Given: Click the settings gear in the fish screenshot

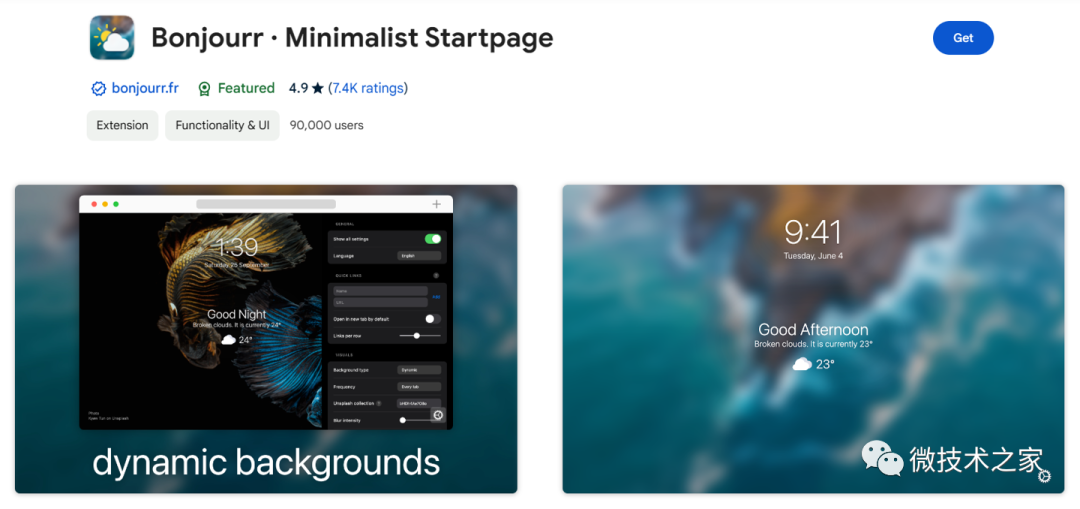Looking at the screenshot, I should [439, 415].
